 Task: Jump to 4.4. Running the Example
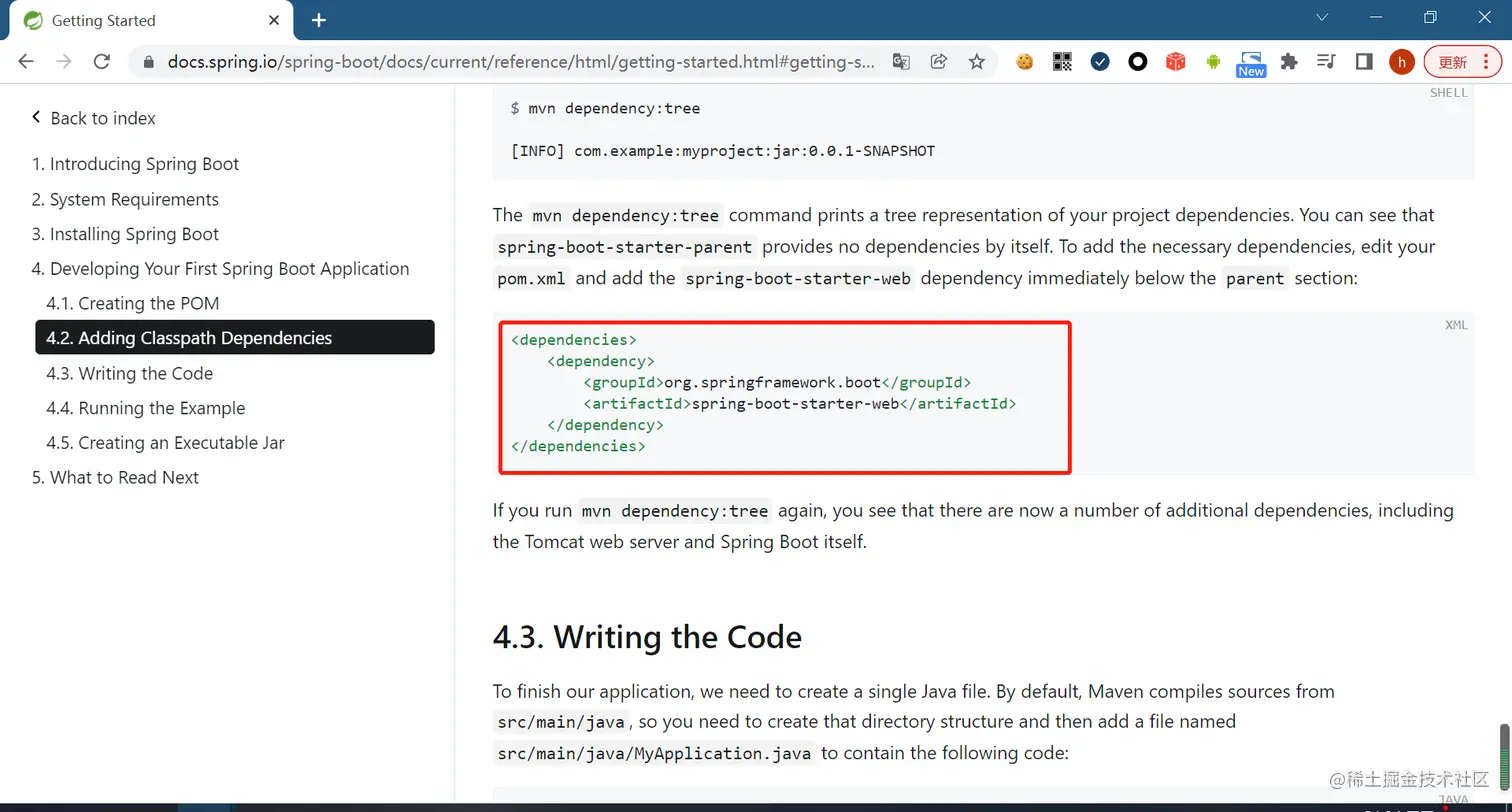tap(145, 408)
